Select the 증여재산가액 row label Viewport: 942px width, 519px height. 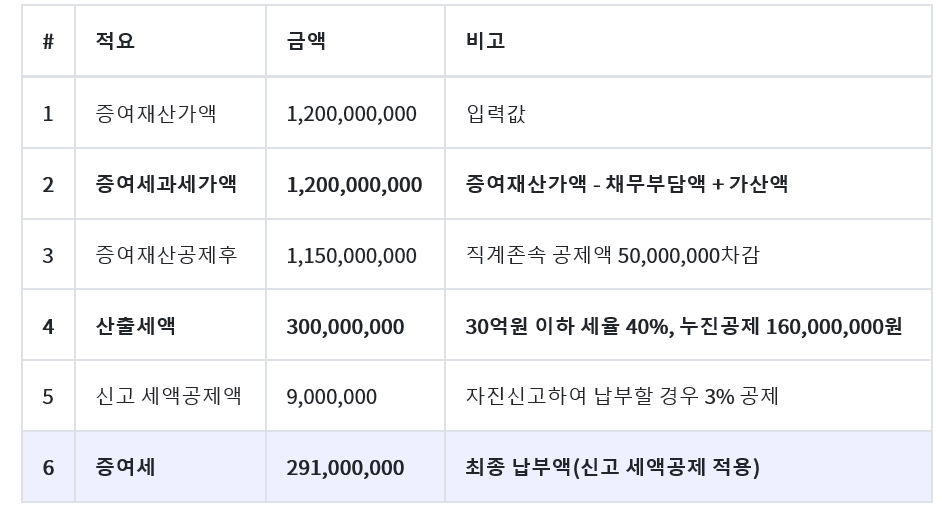click(x=156, y=113)
